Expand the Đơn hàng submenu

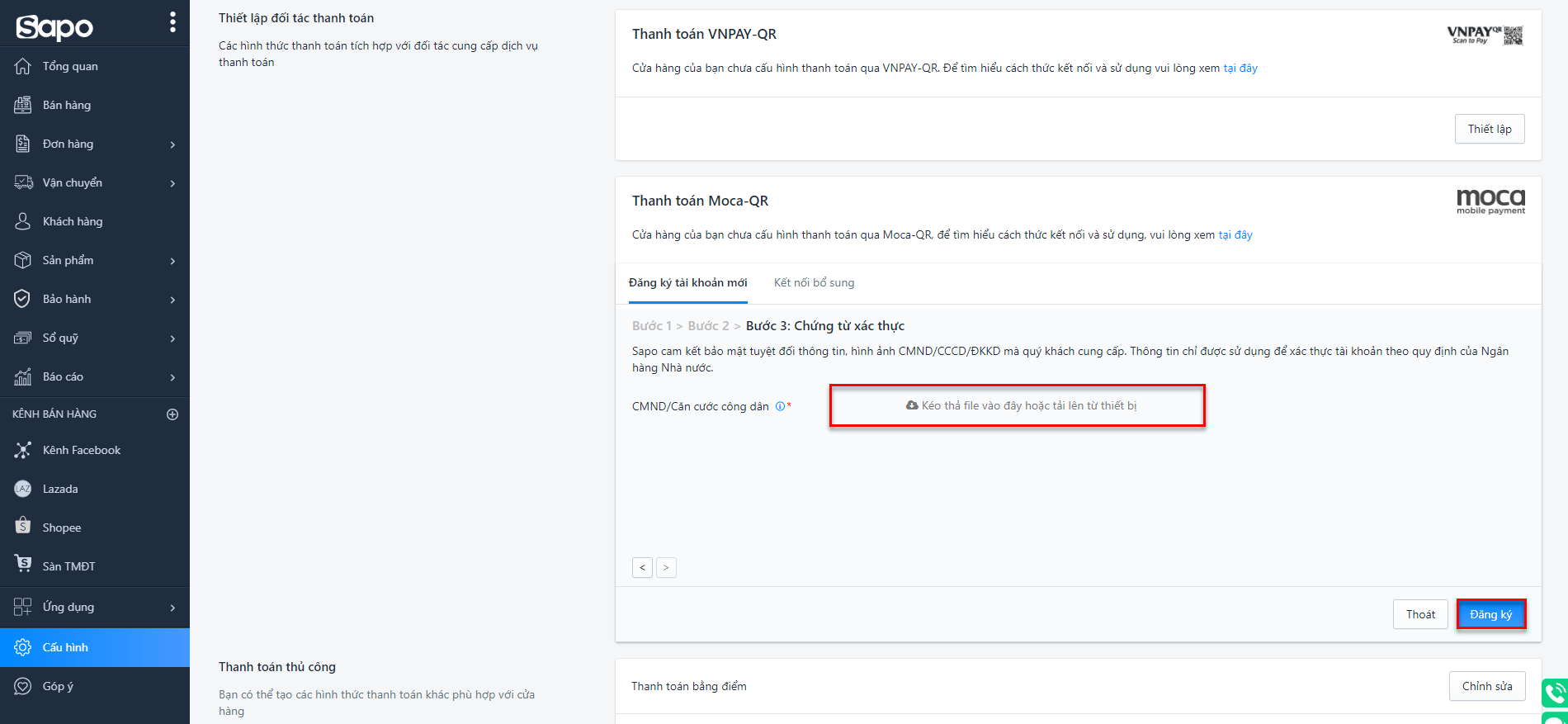tap(172, 144)
